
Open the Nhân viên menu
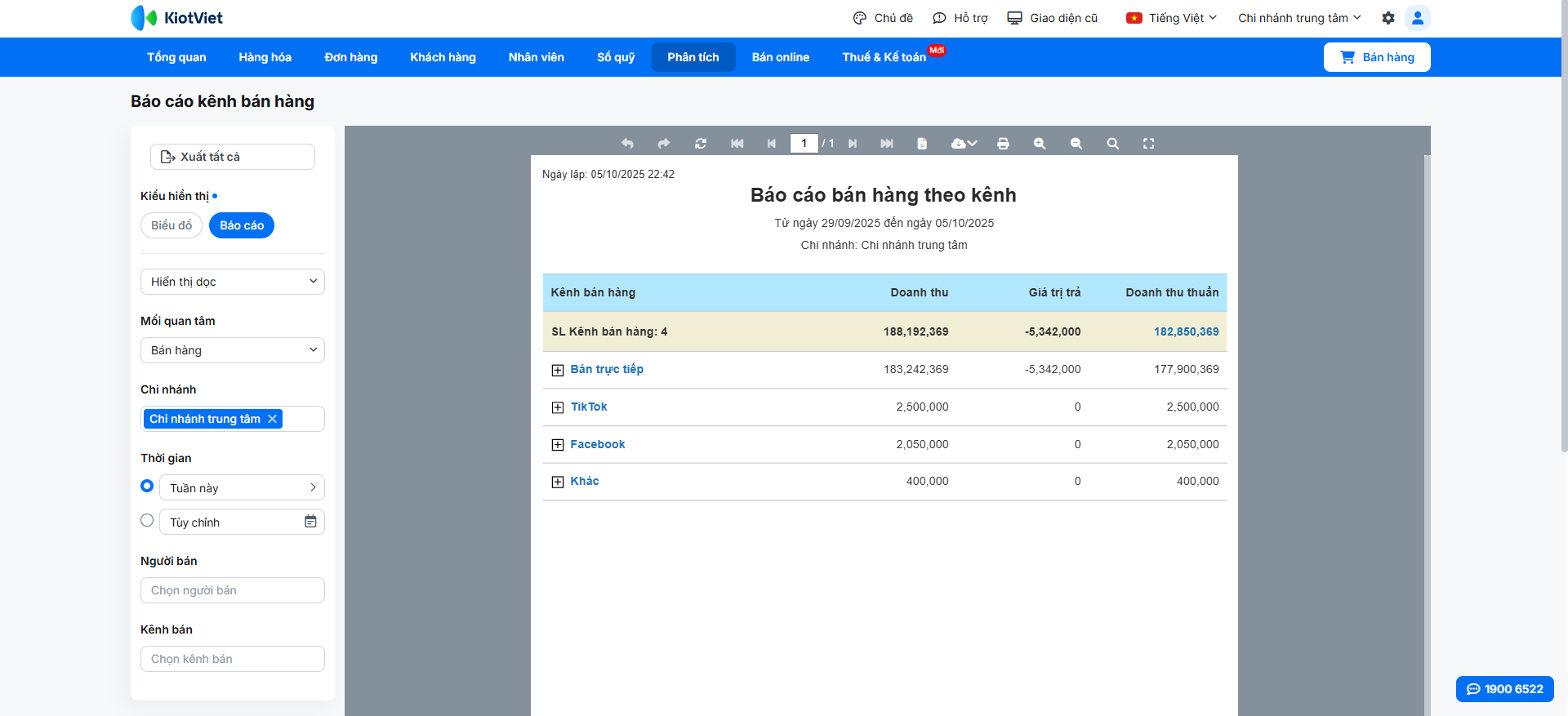pyautogui.click(x=537, y=57)
